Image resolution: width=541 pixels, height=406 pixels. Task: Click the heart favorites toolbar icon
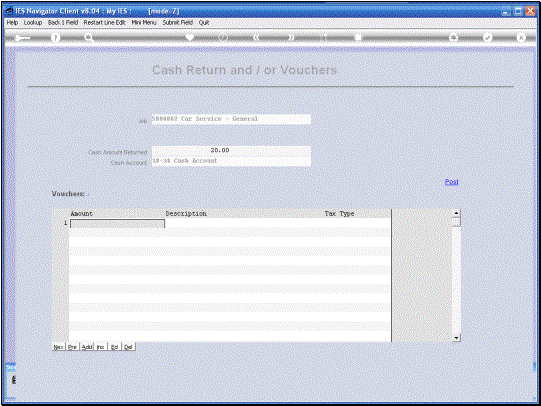(190, 38)
